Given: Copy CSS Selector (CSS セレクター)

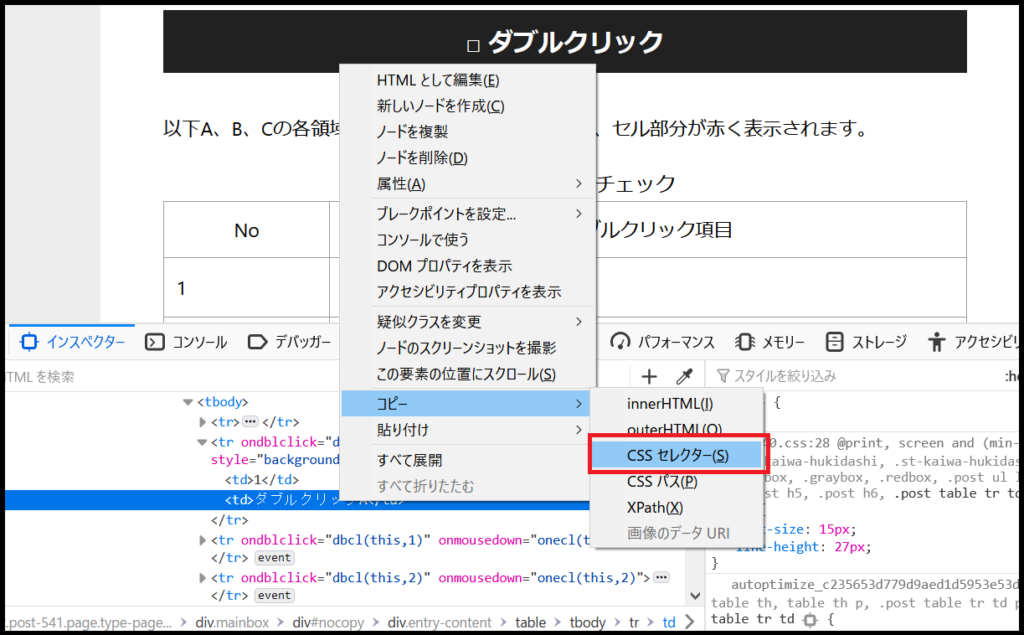Looking at the screenshot, I should point(677,455).
